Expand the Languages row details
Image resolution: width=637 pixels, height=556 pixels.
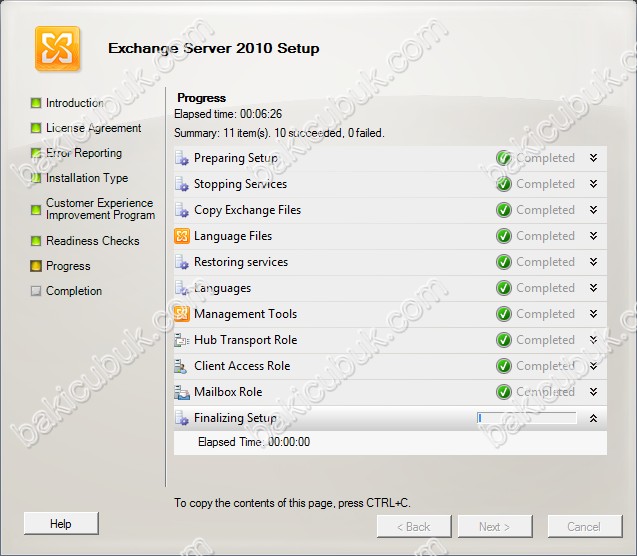pyautogui.click(x=594, y=288)
